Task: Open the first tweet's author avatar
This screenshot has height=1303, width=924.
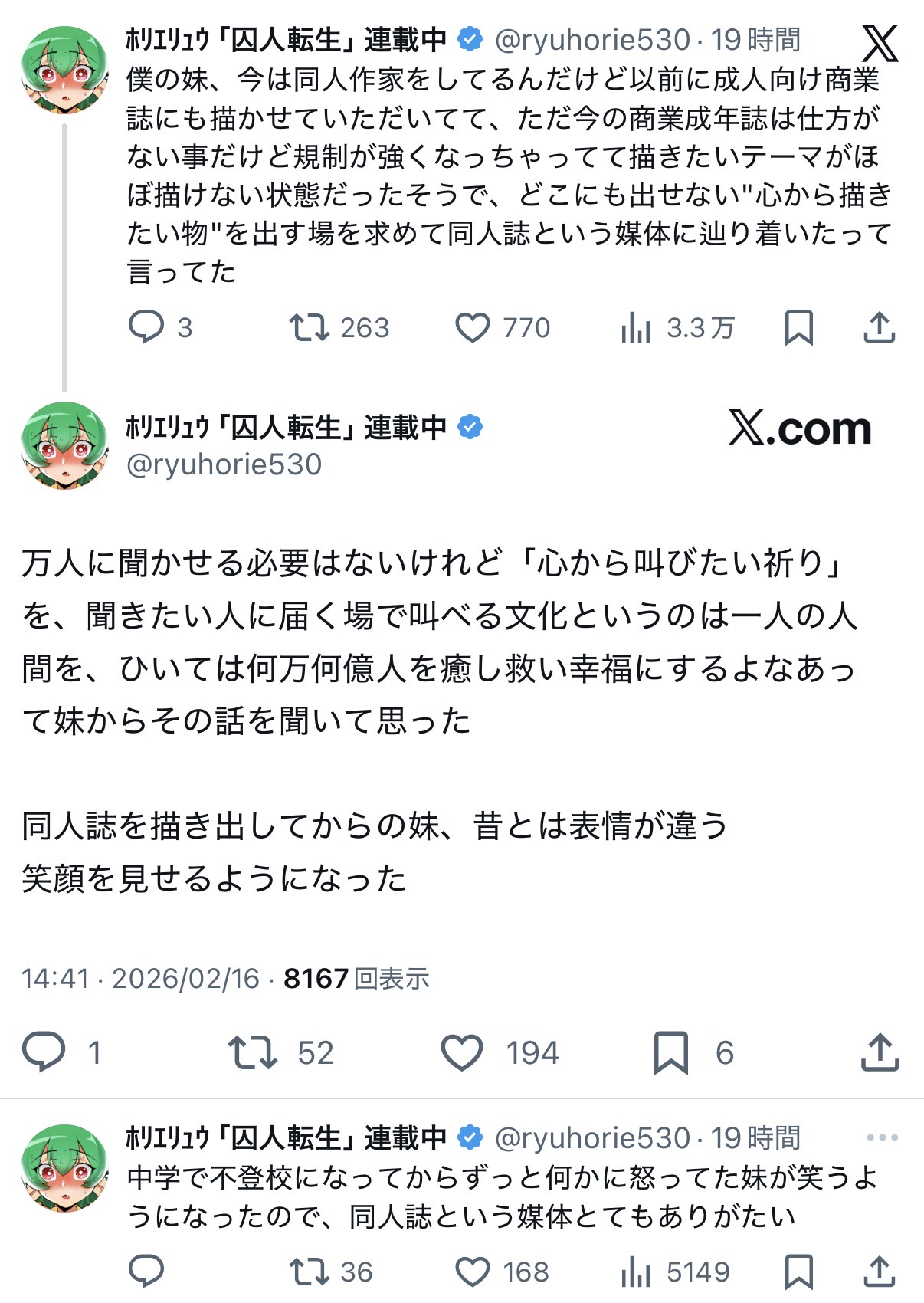Action: coord(64,69)
